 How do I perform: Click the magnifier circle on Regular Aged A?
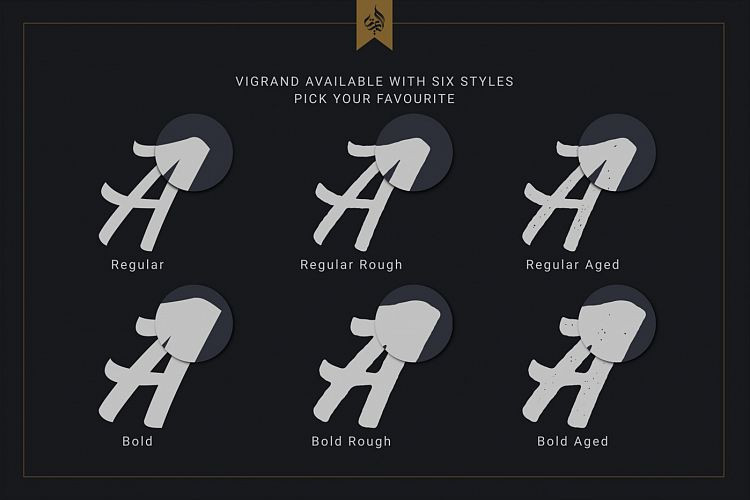pos(617,153)
